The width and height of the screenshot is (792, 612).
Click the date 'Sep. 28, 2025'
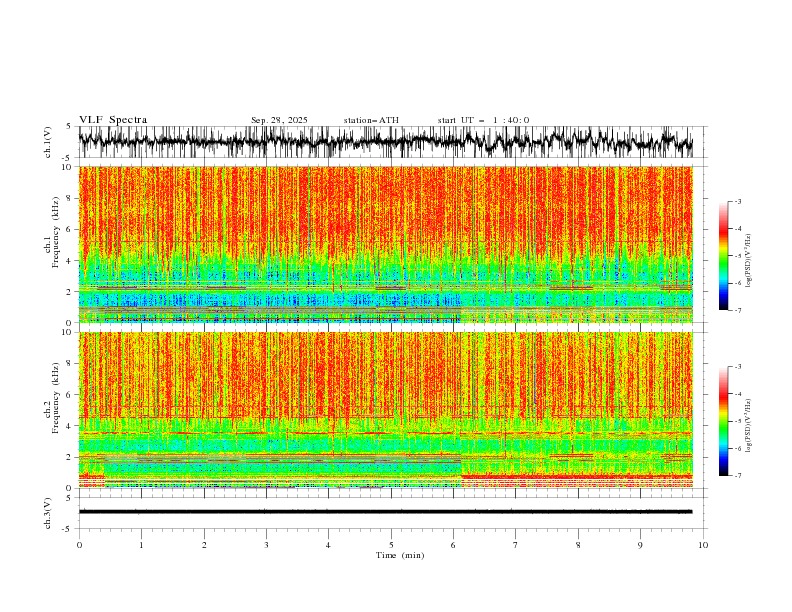(x=279, y=120)
